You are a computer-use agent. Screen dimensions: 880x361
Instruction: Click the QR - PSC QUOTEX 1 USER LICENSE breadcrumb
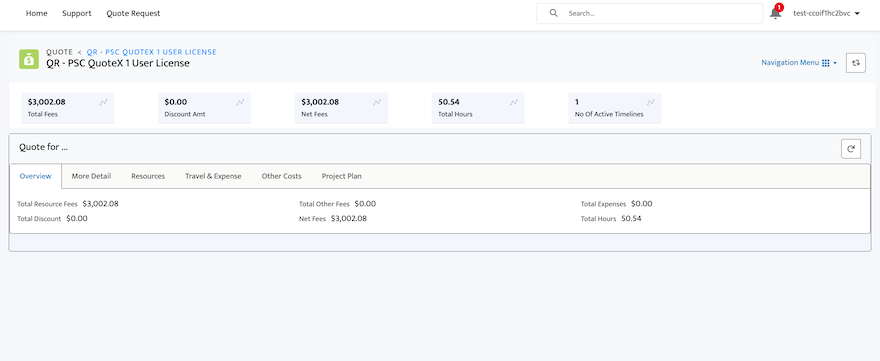point(152,52)
